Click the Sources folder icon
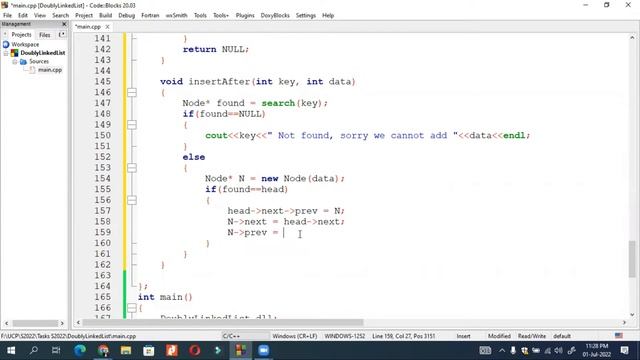 point(23,61)
